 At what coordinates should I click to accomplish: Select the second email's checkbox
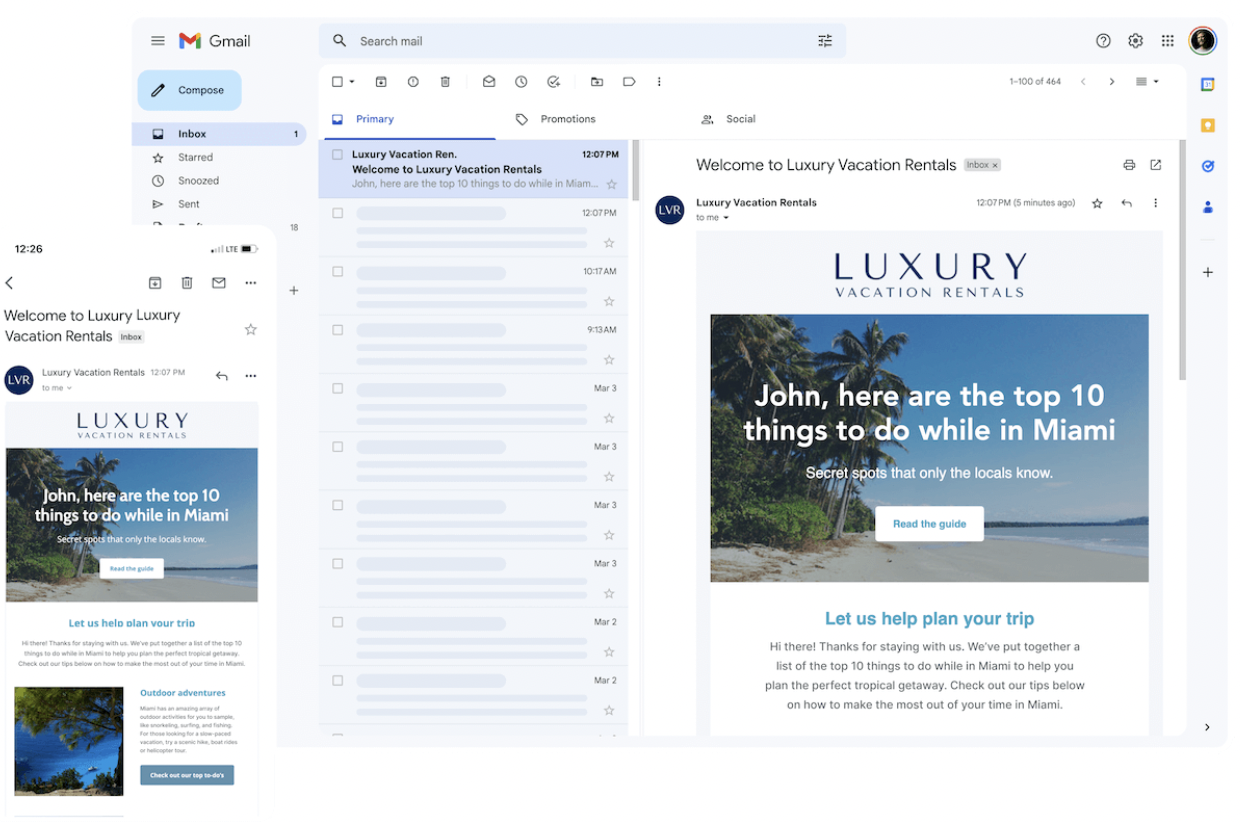pyautogui.click(x=337, y=213)
